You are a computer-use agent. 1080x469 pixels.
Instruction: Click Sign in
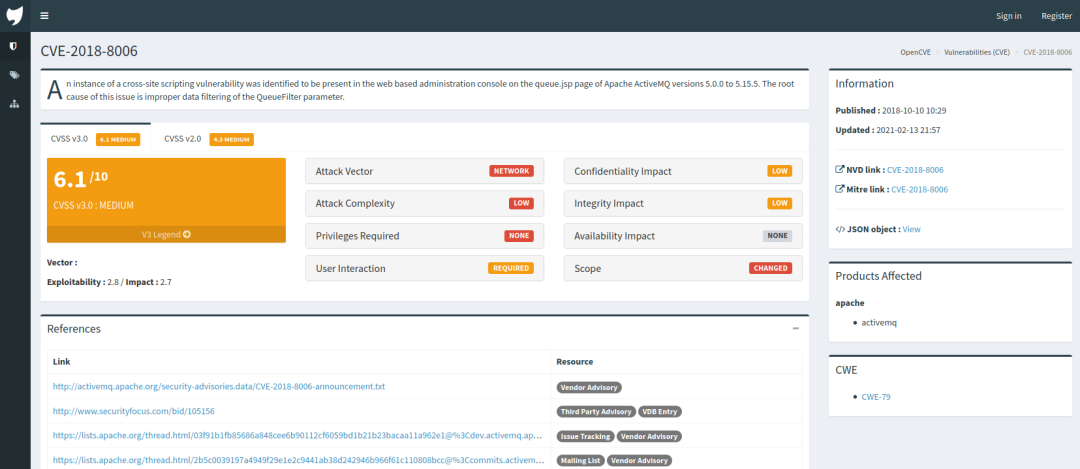pyautogui.click(x=1008, y=16)
